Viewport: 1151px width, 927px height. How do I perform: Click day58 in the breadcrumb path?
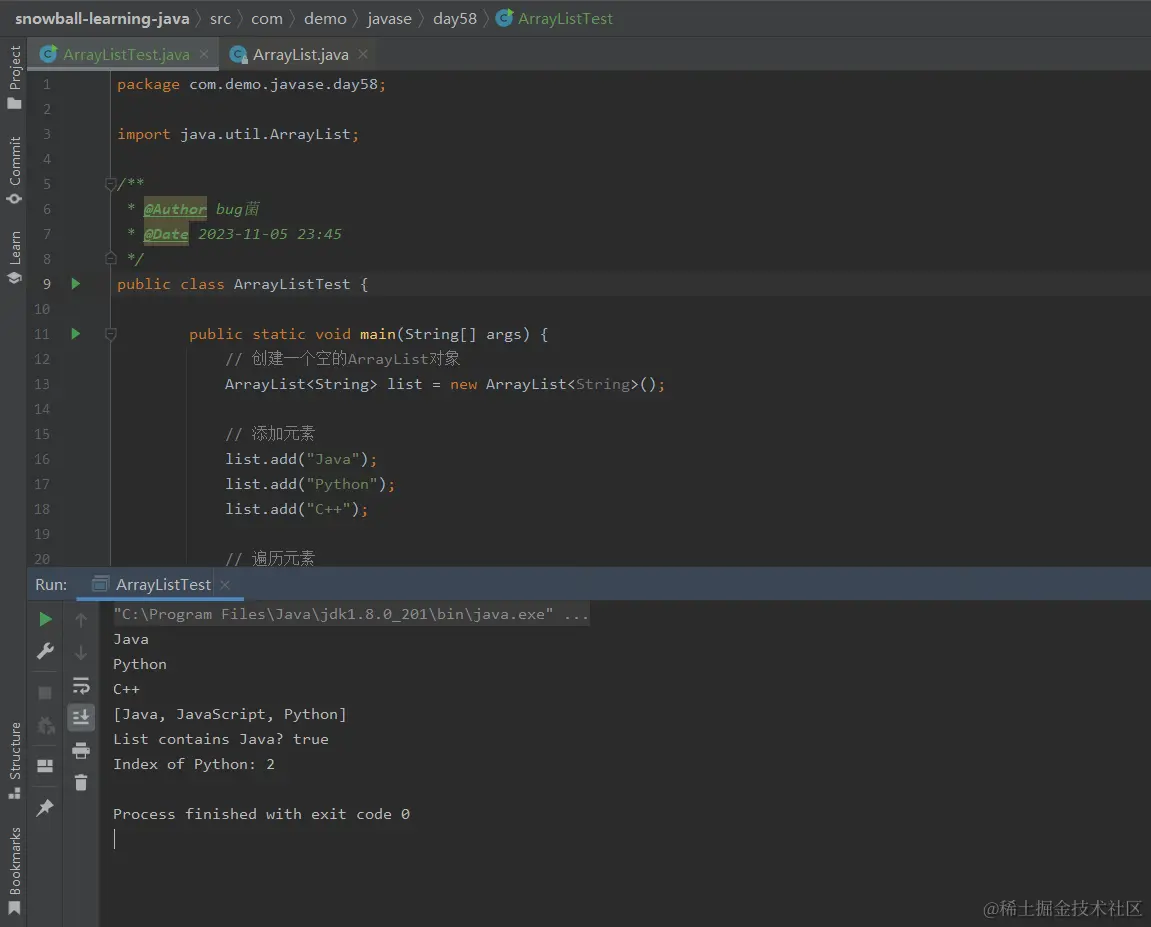tap(454, 18)
